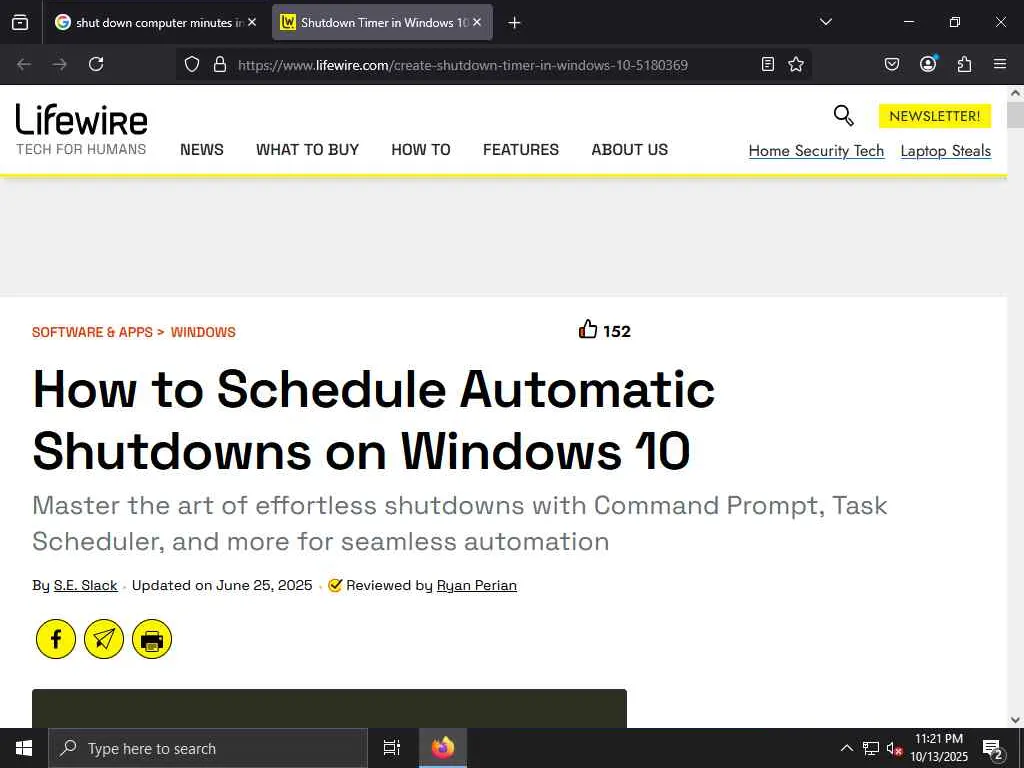Close the Shutdown Timer Lifewire tab
1024x768 pixels.
(x=477, y=22)
